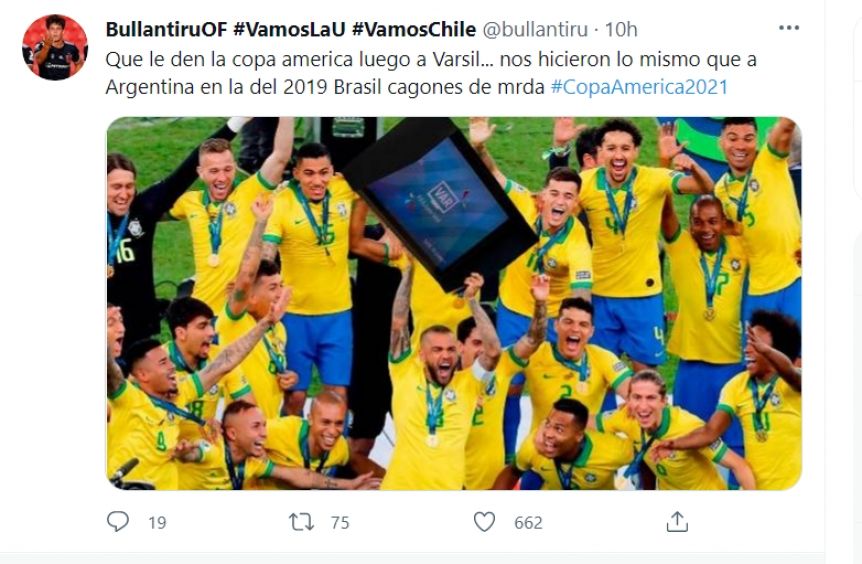The image size is (862, 564).
Task: Click the share upload icon
Action: click(x=677, y=522)
